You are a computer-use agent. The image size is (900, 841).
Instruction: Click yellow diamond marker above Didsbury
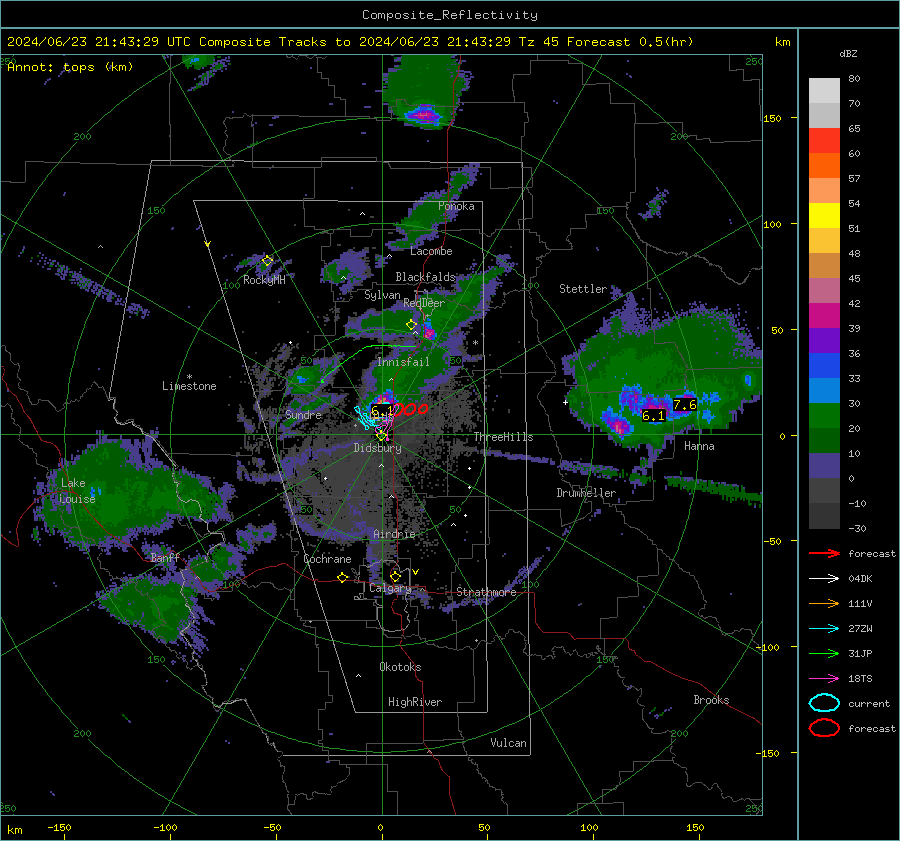(x=381, y=436)
